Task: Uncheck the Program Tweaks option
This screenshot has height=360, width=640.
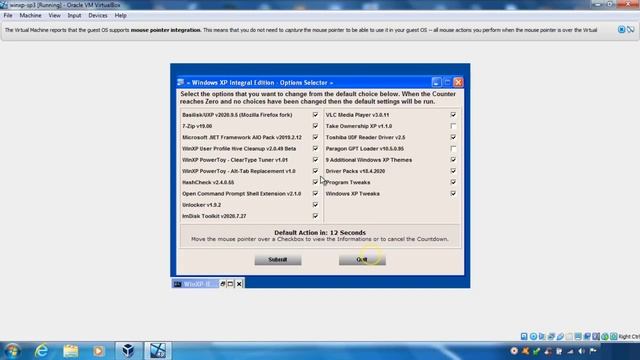Action: (x=453, y=182)
